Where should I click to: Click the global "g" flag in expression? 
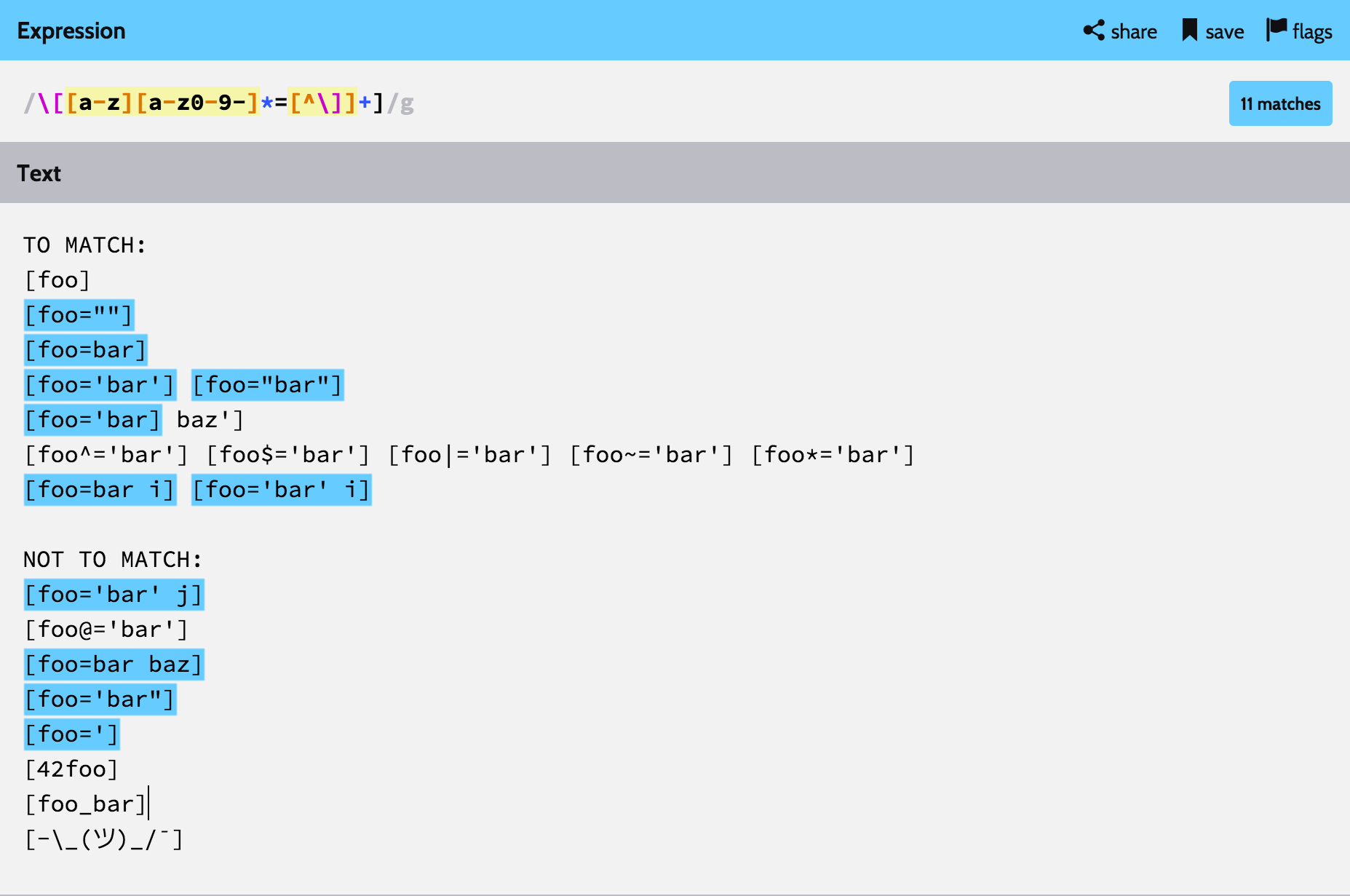click(407, 103)
